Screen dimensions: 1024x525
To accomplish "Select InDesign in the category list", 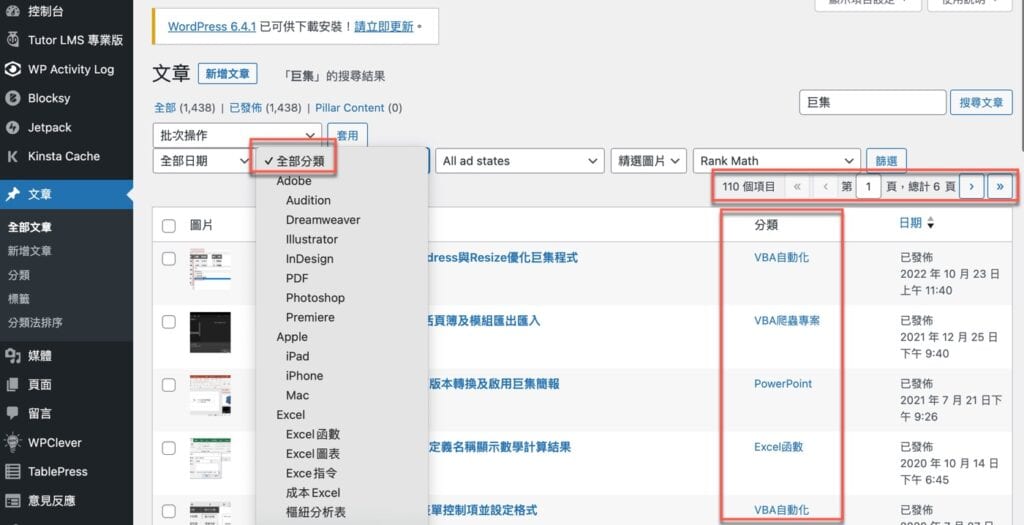I will pos(310,259).
